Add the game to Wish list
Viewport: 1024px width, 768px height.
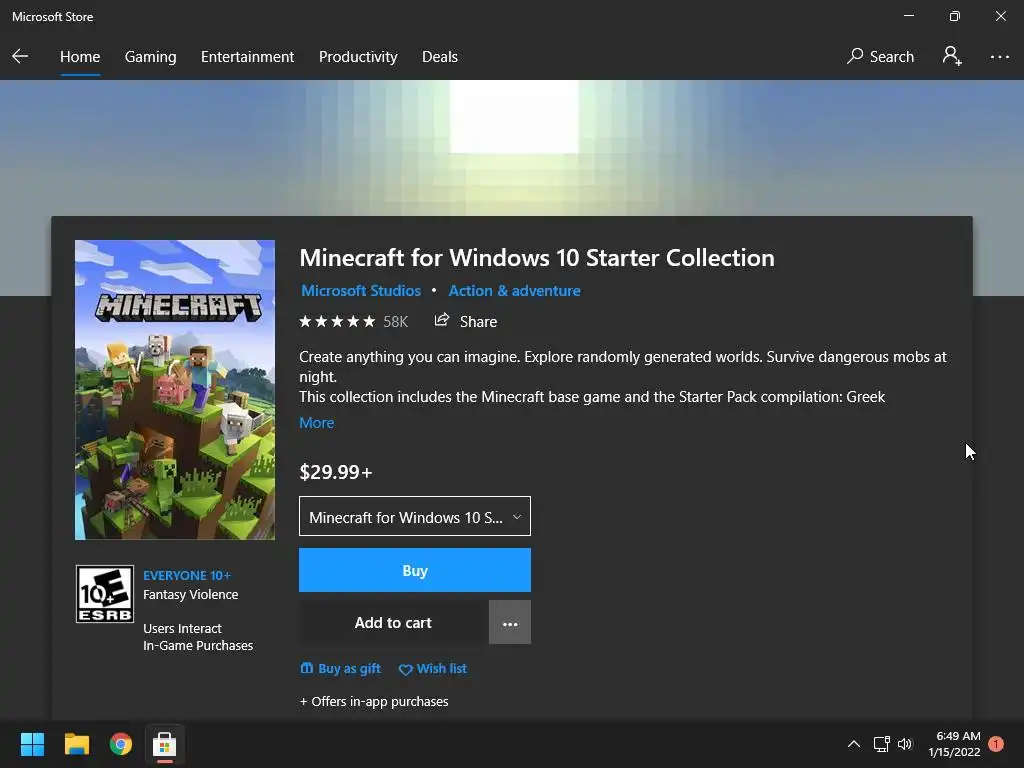coord(433,669)
